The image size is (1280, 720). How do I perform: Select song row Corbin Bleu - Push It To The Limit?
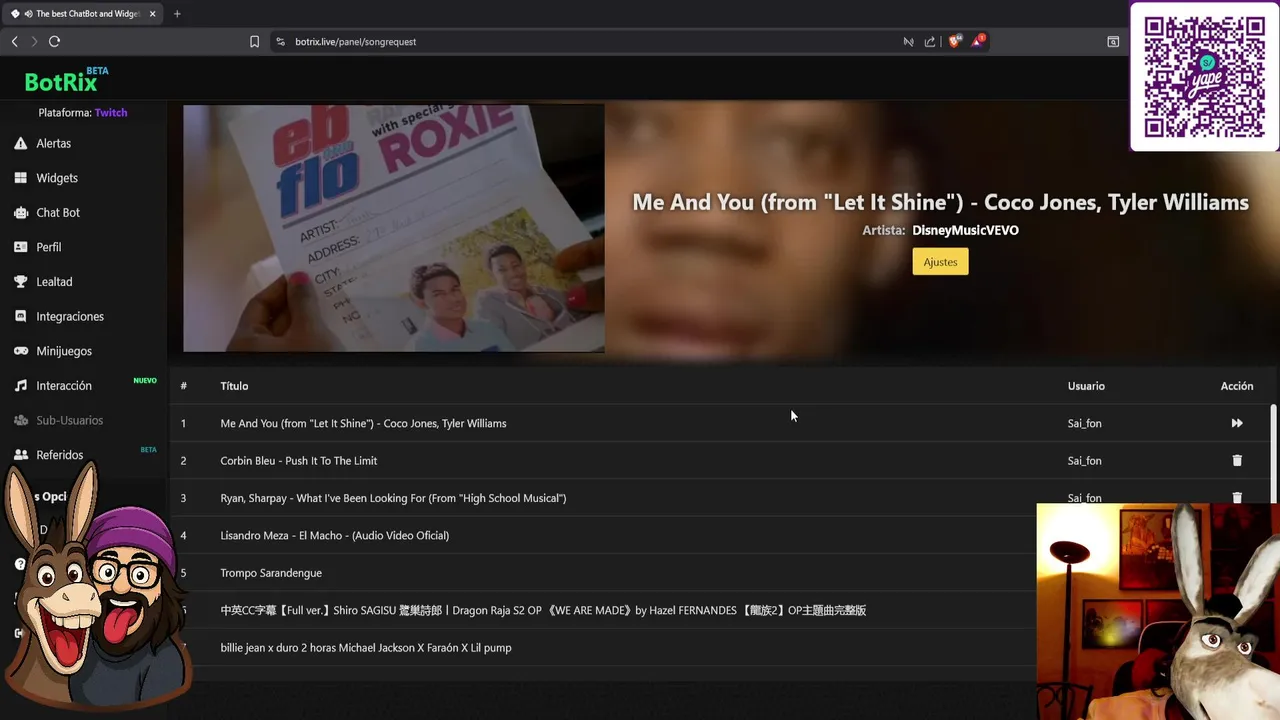point(720,461)
